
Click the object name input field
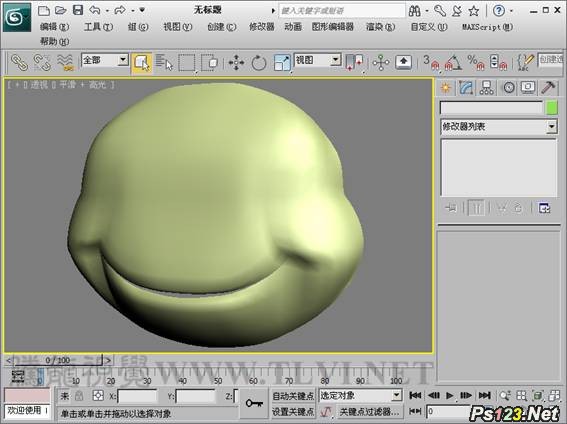coord(491,108)
